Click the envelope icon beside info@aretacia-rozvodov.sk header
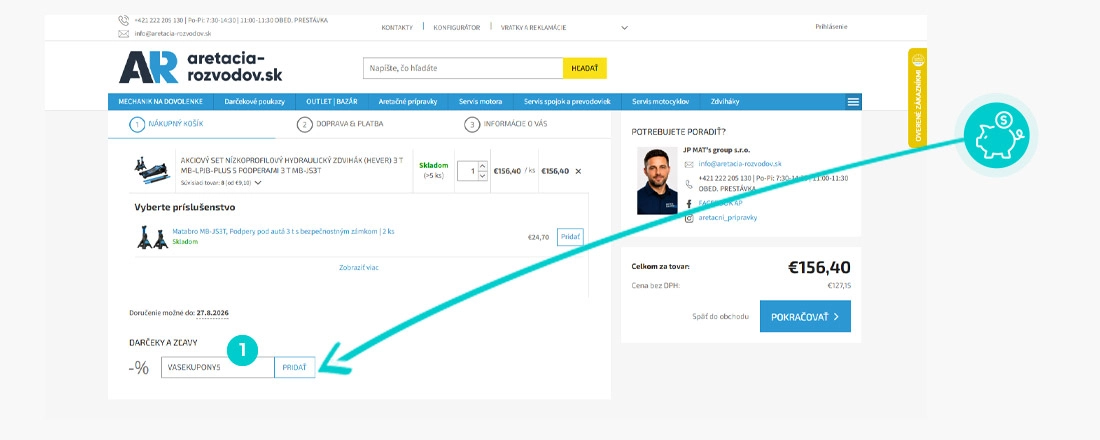This screenshot has width=1100, height=440. click(123, 34)
